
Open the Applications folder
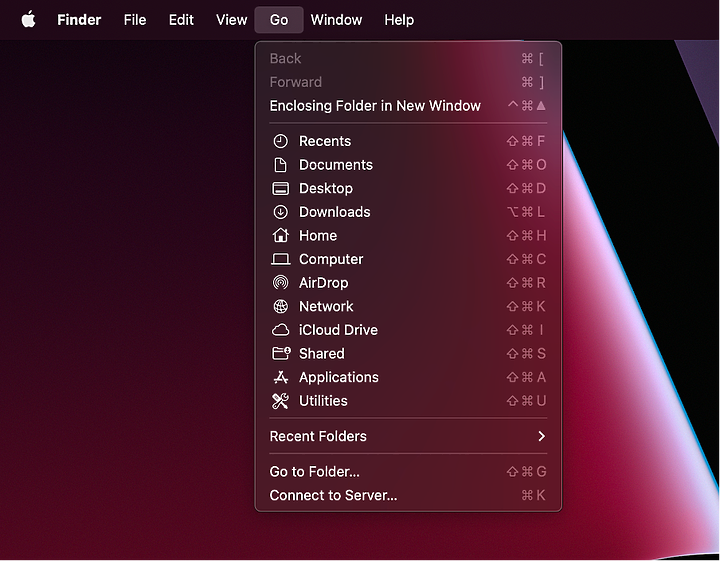point(408,377)
